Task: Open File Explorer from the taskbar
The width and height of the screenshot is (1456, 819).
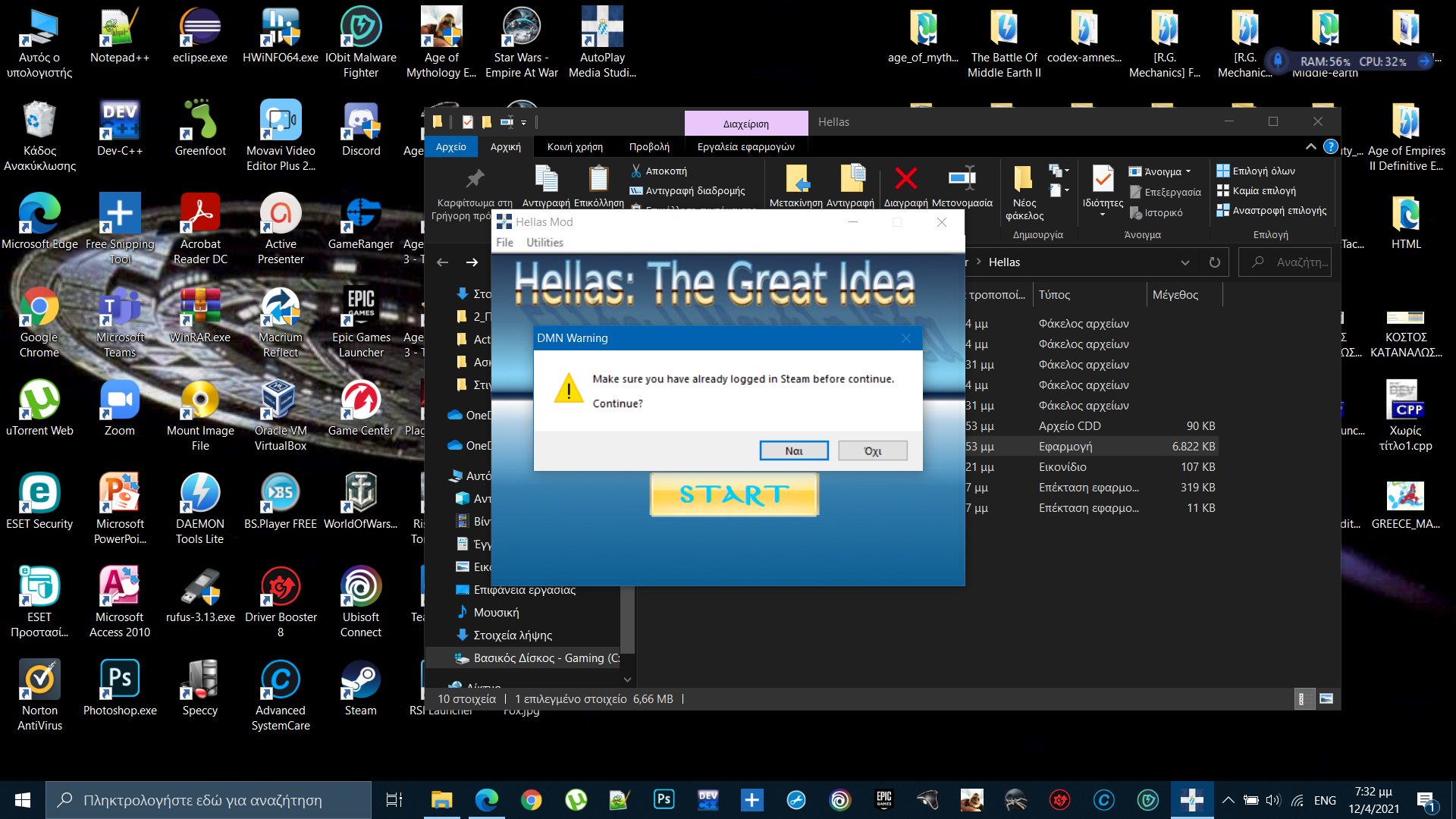Action: (x=441, y=800)
